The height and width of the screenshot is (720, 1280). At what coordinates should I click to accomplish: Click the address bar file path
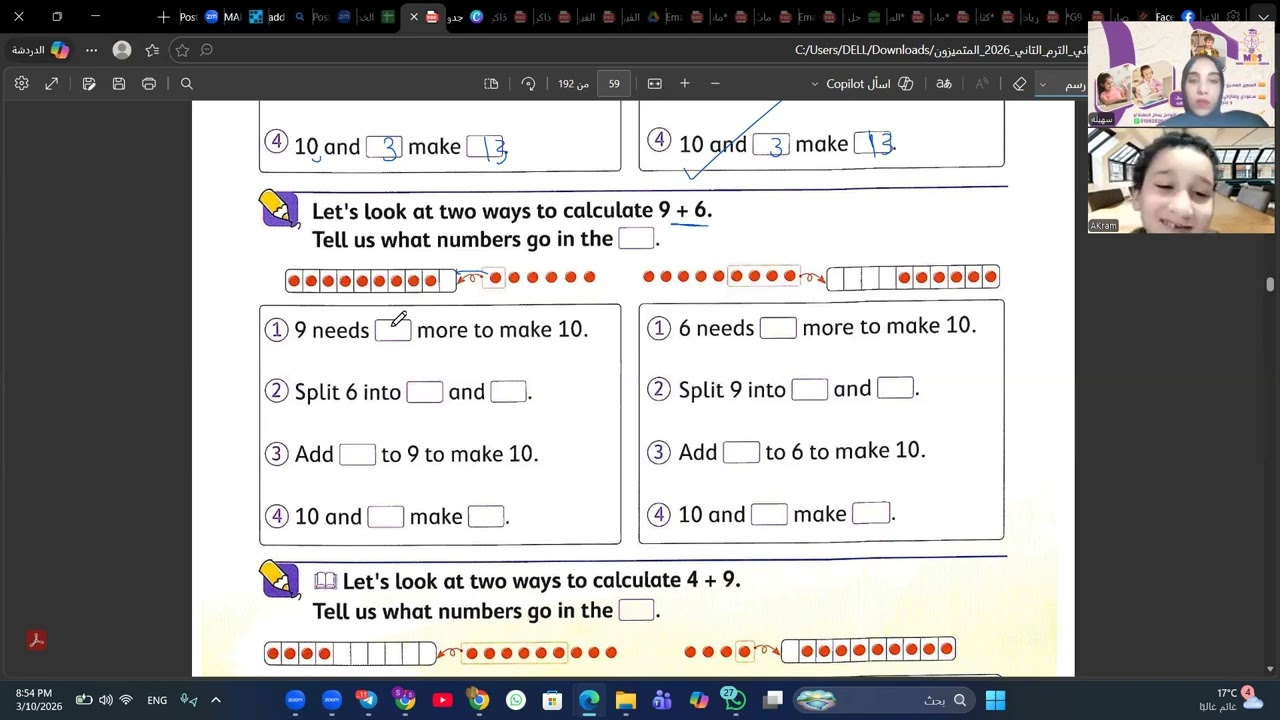point(940,50)
